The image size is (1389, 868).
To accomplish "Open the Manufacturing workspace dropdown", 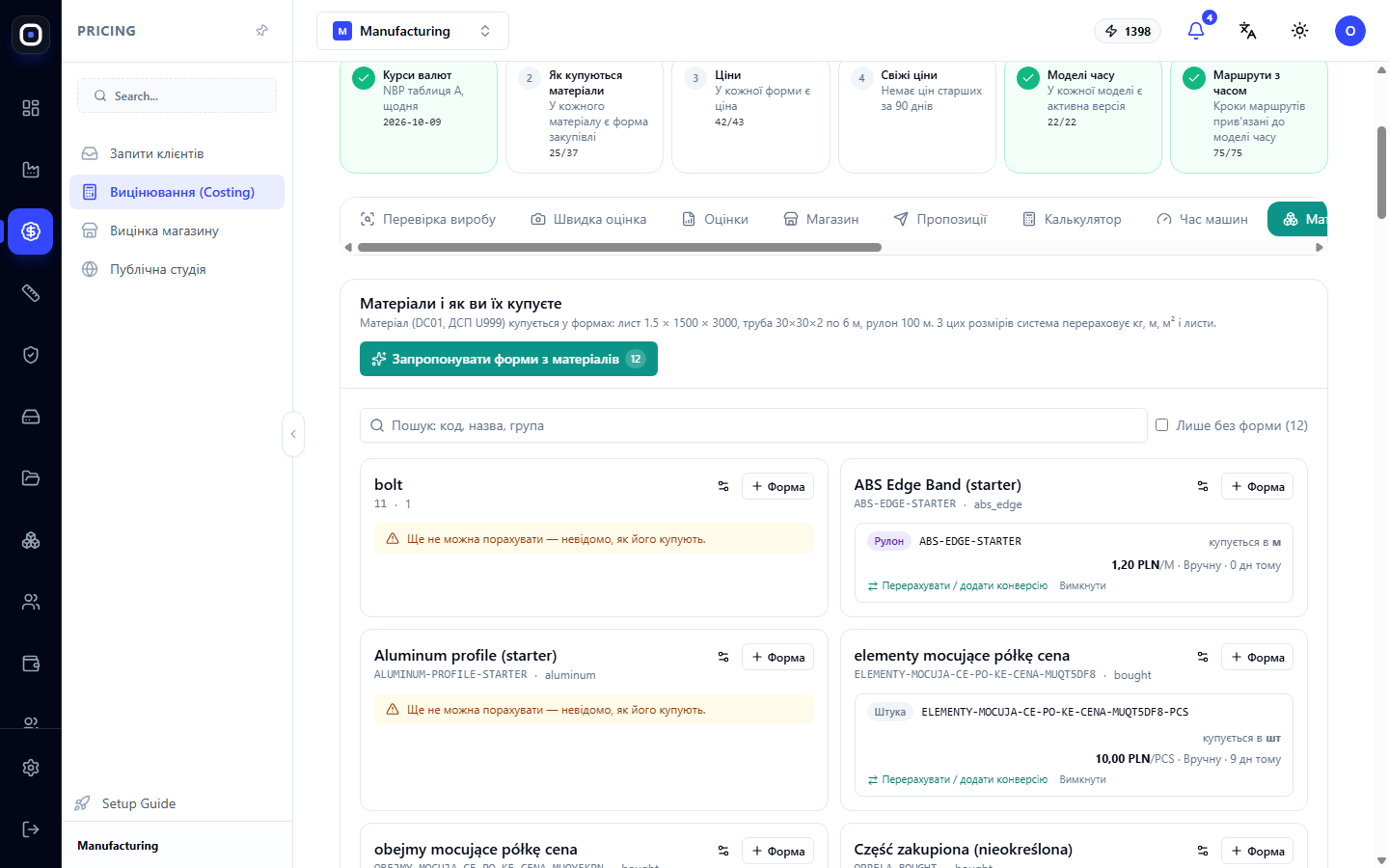I will [413, 31].
